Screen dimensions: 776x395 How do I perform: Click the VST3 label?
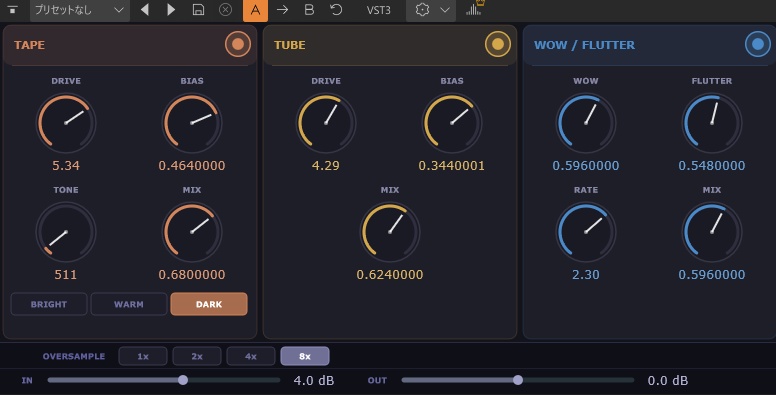coord(379,10)
